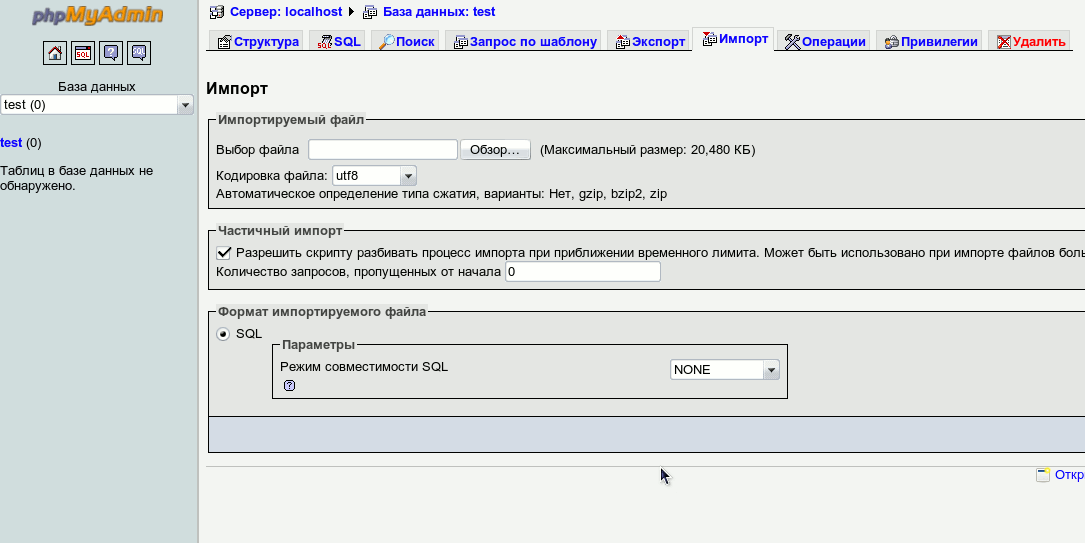Open phpMyAdmin documentation question-mark icon

(111, 53)
